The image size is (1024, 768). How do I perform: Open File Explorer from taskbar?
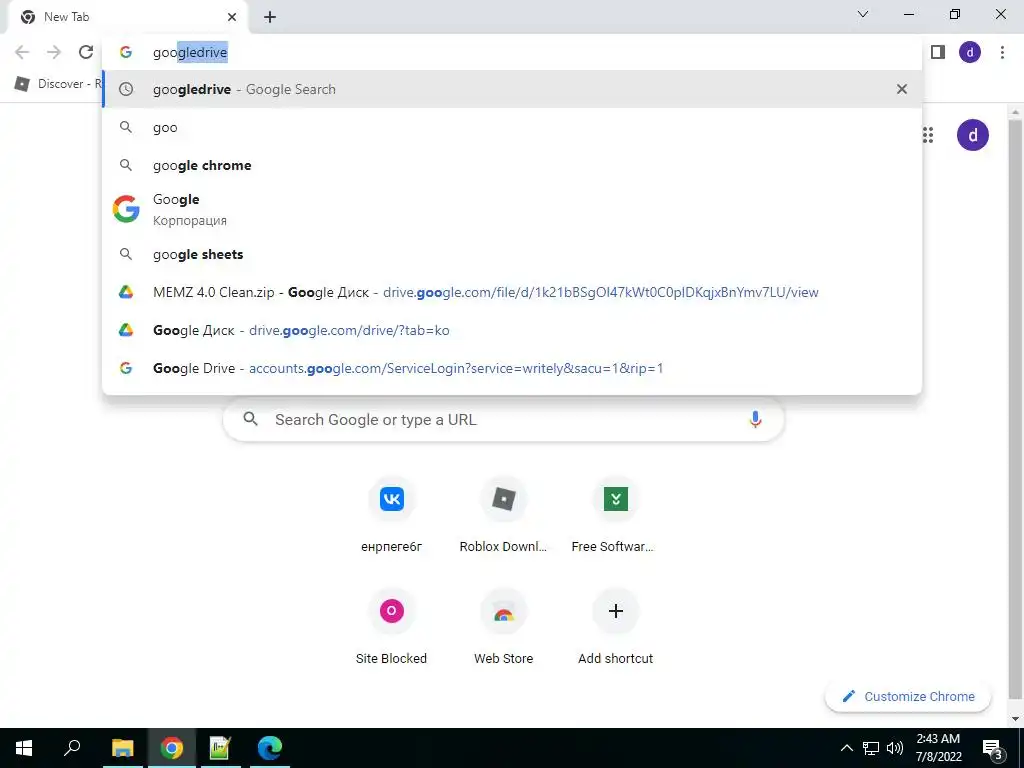(122, 748)
